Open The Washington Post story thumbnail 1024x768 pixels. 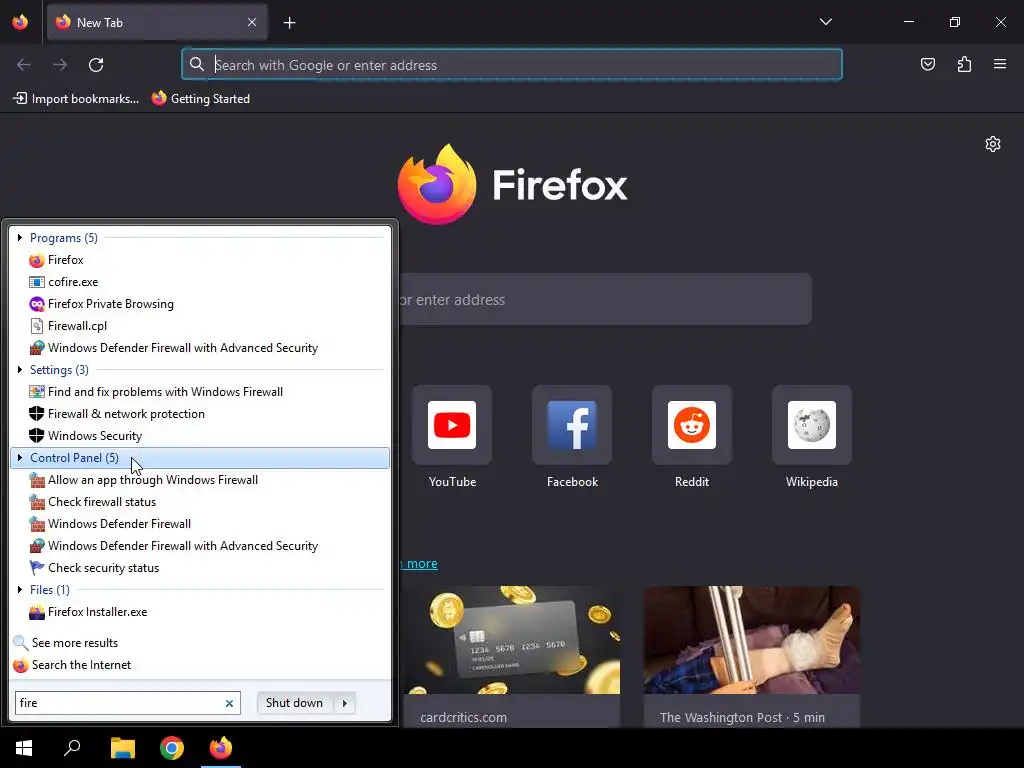click(752, 640)
